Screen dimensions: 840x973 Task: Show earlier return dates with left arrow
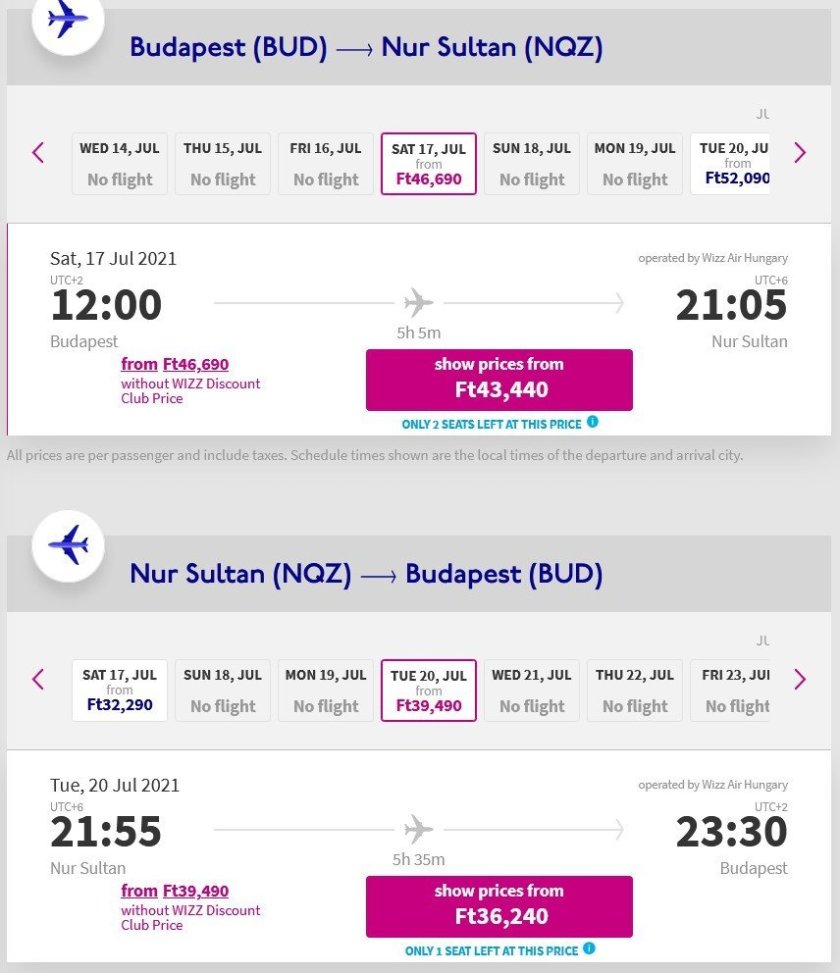38,679
